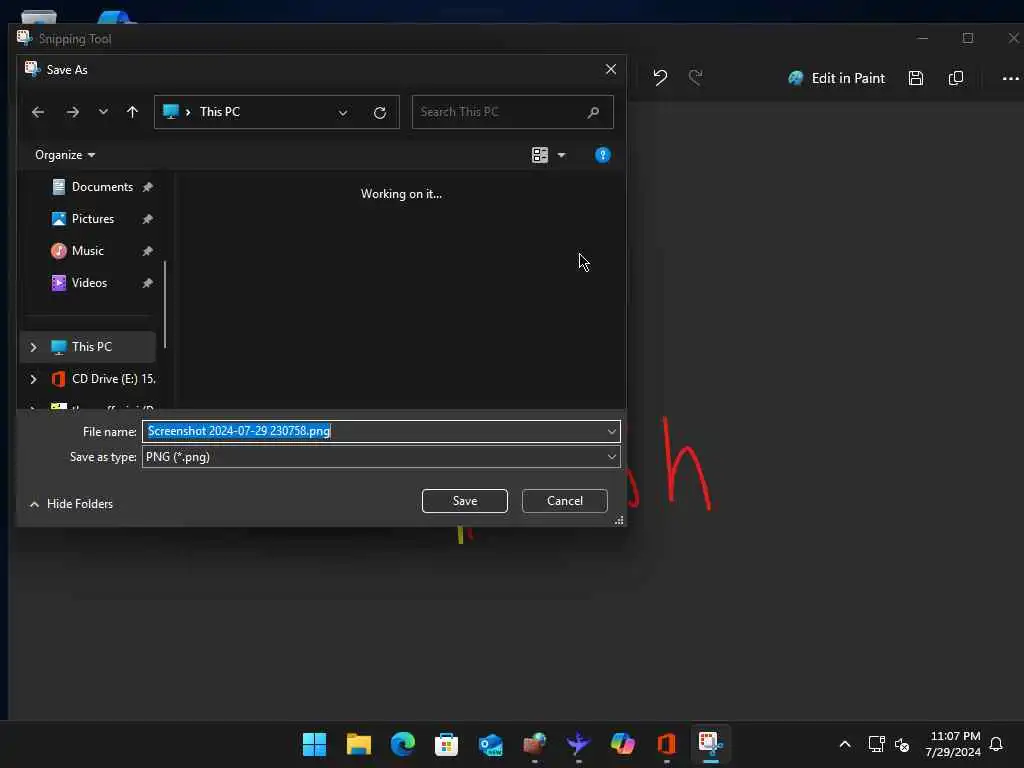Screen dimensions: 1024x768
Task: Click the muted volume tray icon
Action: pos(902,744)
